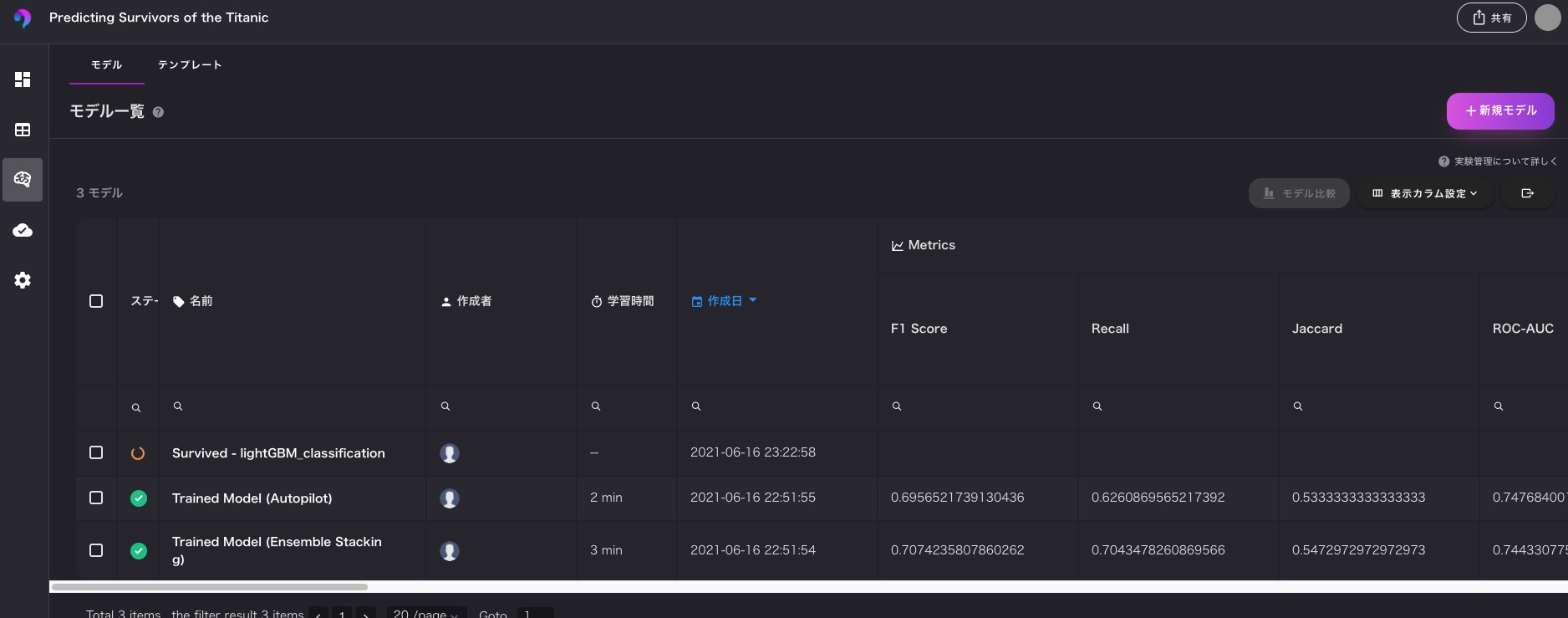Click the search icon under 作成日 column

pos(696,406)
